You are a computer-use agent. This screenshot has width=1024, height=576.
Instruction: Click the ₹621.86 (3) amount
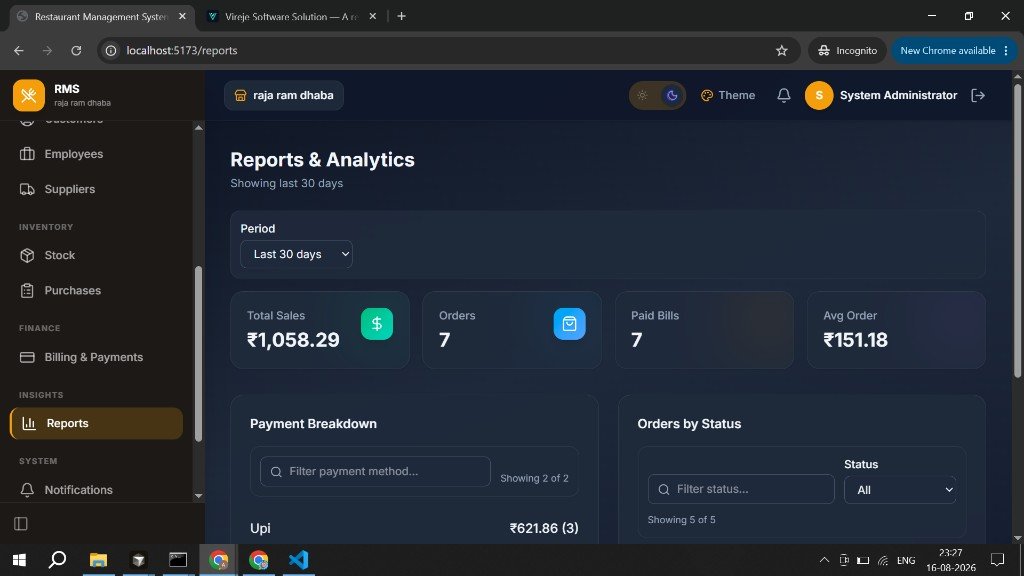(544, 528)
